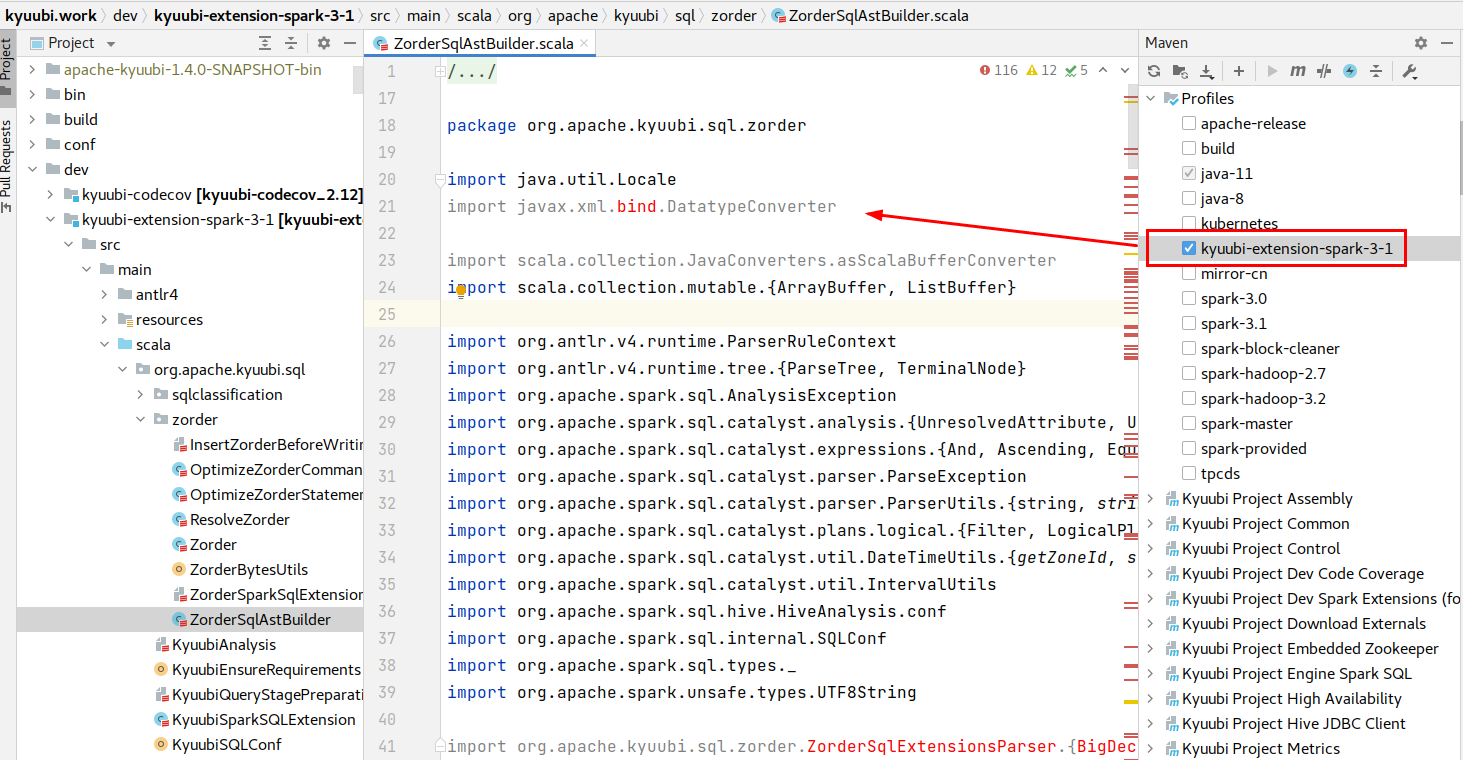1463x760 pixels.
Task: Click kyuubi.work in breadcrumb bar
Action: tap(50, 15)
